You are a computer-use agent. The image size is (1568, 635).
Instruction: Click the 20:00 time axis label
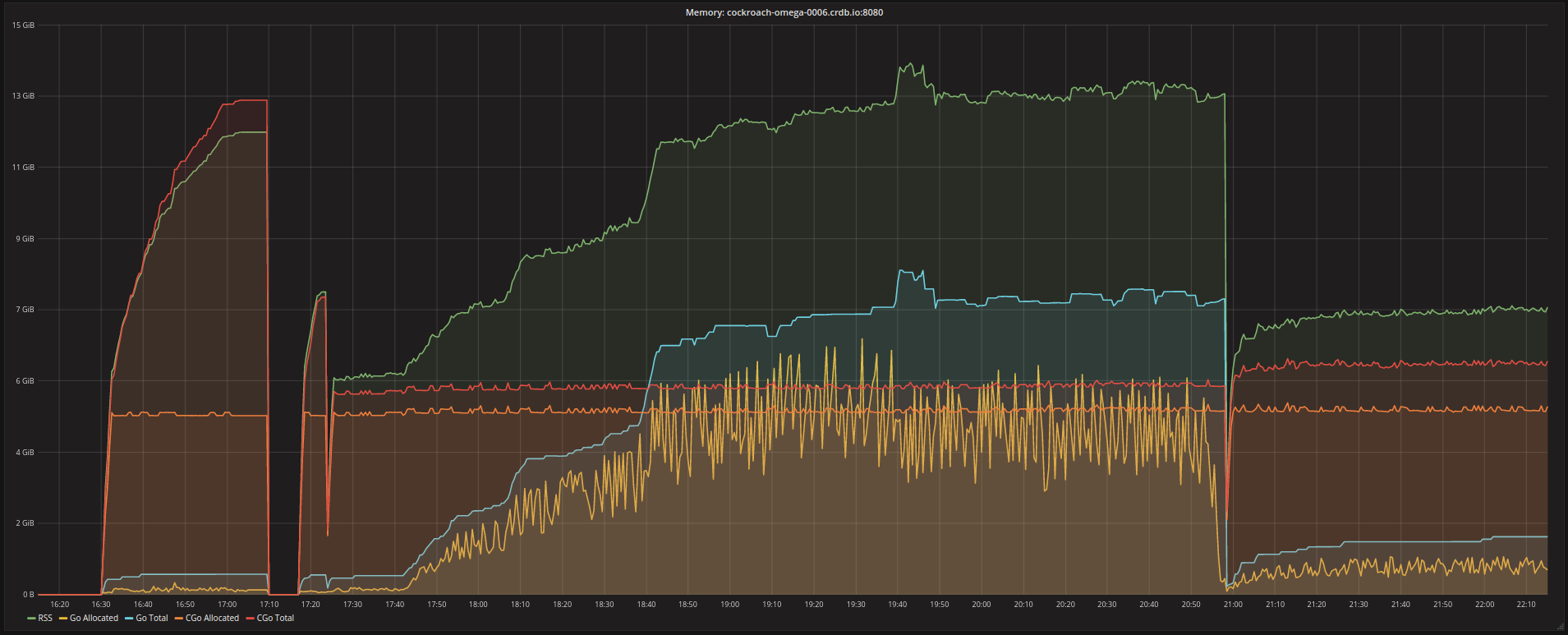[982, 605]
